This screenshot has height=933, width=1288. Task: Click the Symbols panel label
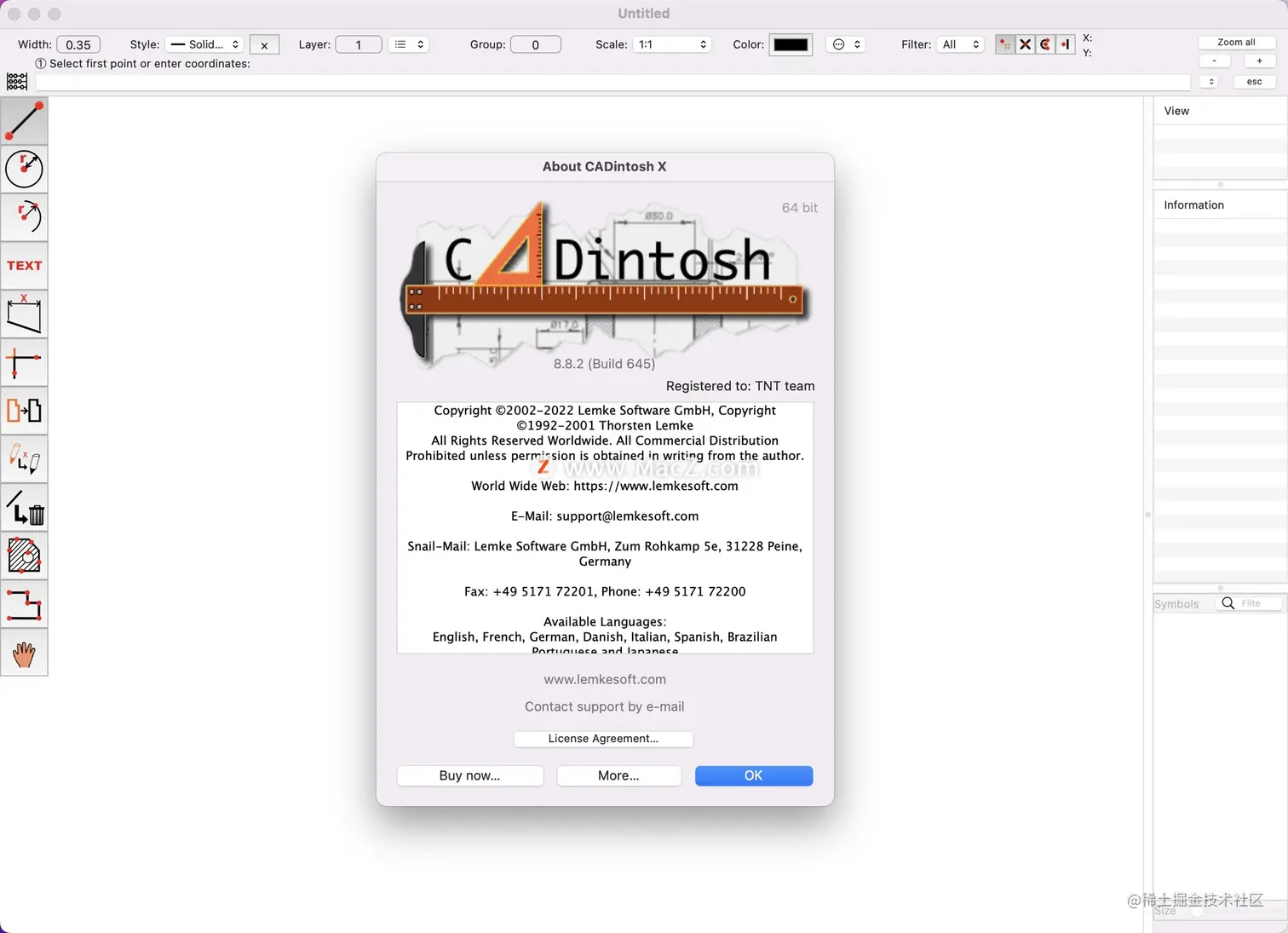point(1176,604)
